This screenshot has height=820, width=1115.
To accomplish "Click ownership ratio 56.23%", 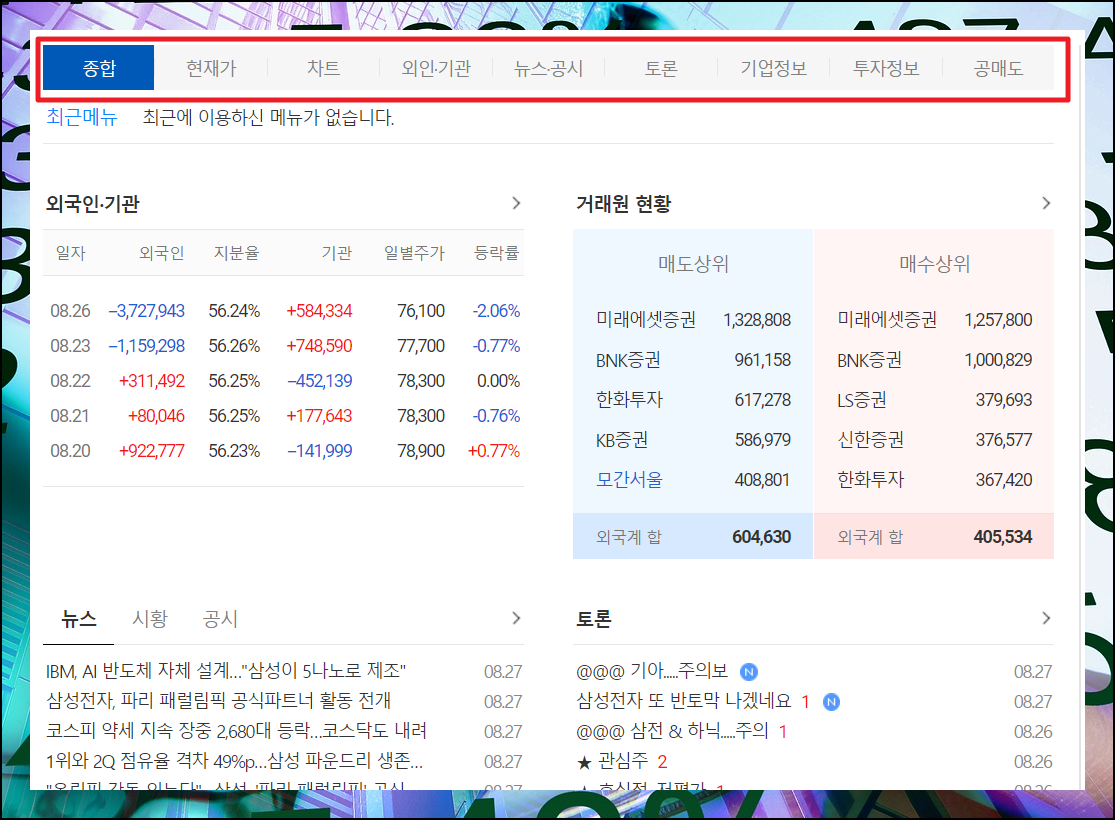I will [234, 450].
